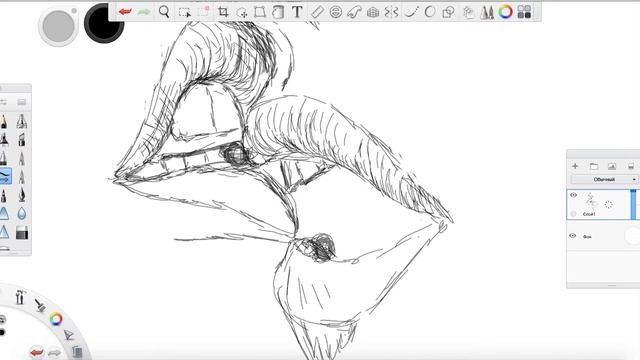Click the grey brush size puck
This screenshot has height=360, width=640.
[x=58, y=25]
